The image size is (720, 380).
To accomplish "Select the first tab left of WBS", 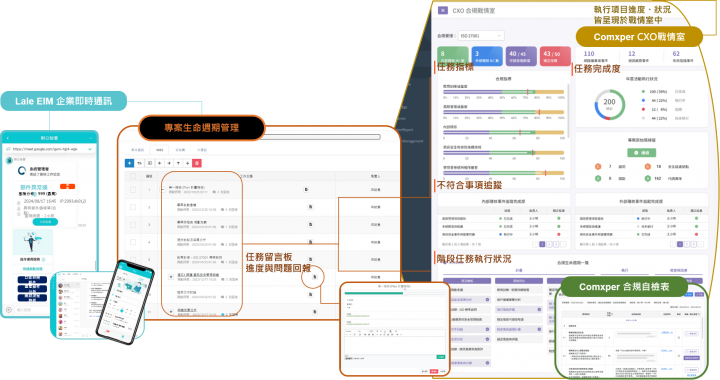I will (137, 150).
